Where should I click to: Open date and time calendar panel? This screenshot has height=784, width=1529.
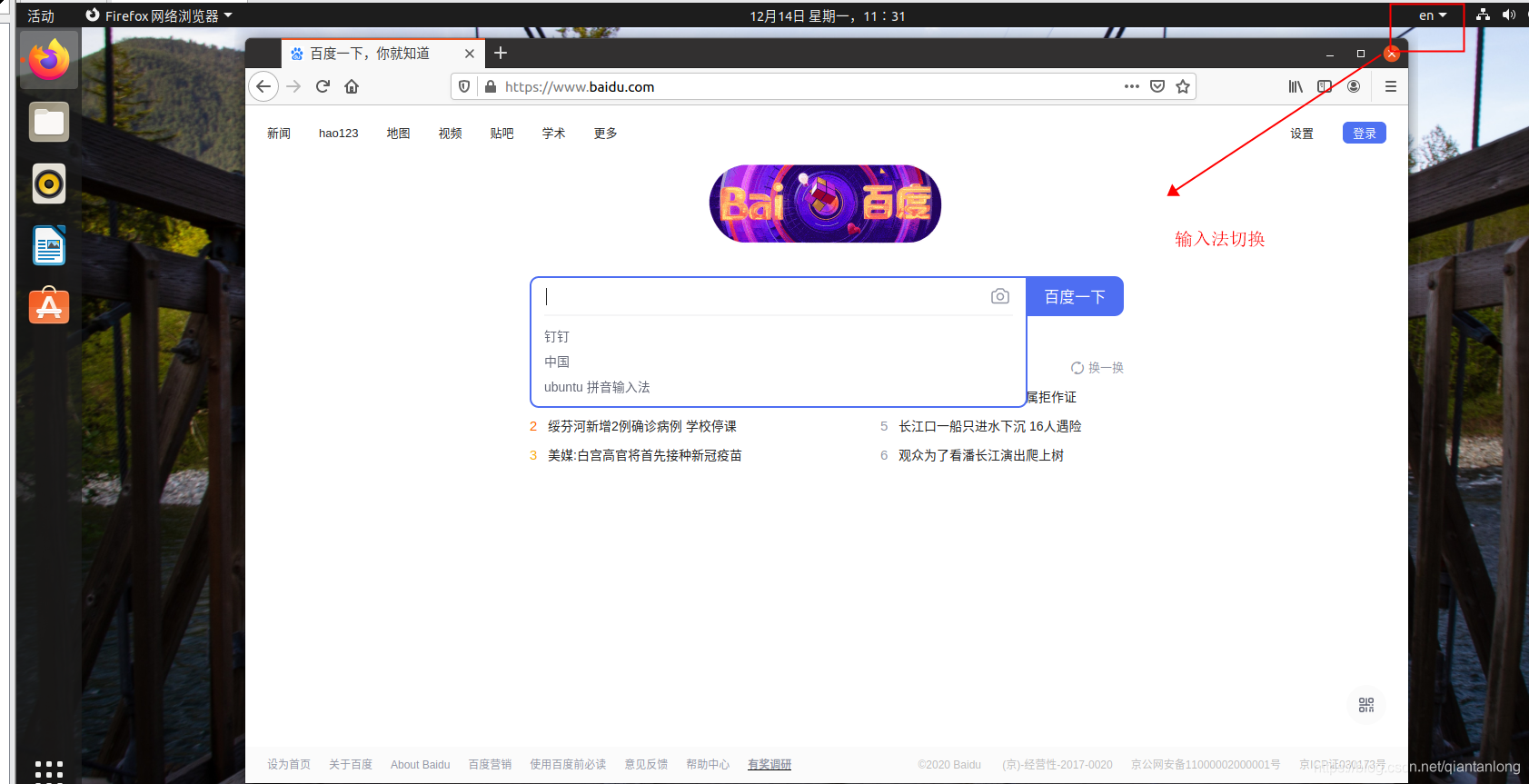[x=827, y=15]
